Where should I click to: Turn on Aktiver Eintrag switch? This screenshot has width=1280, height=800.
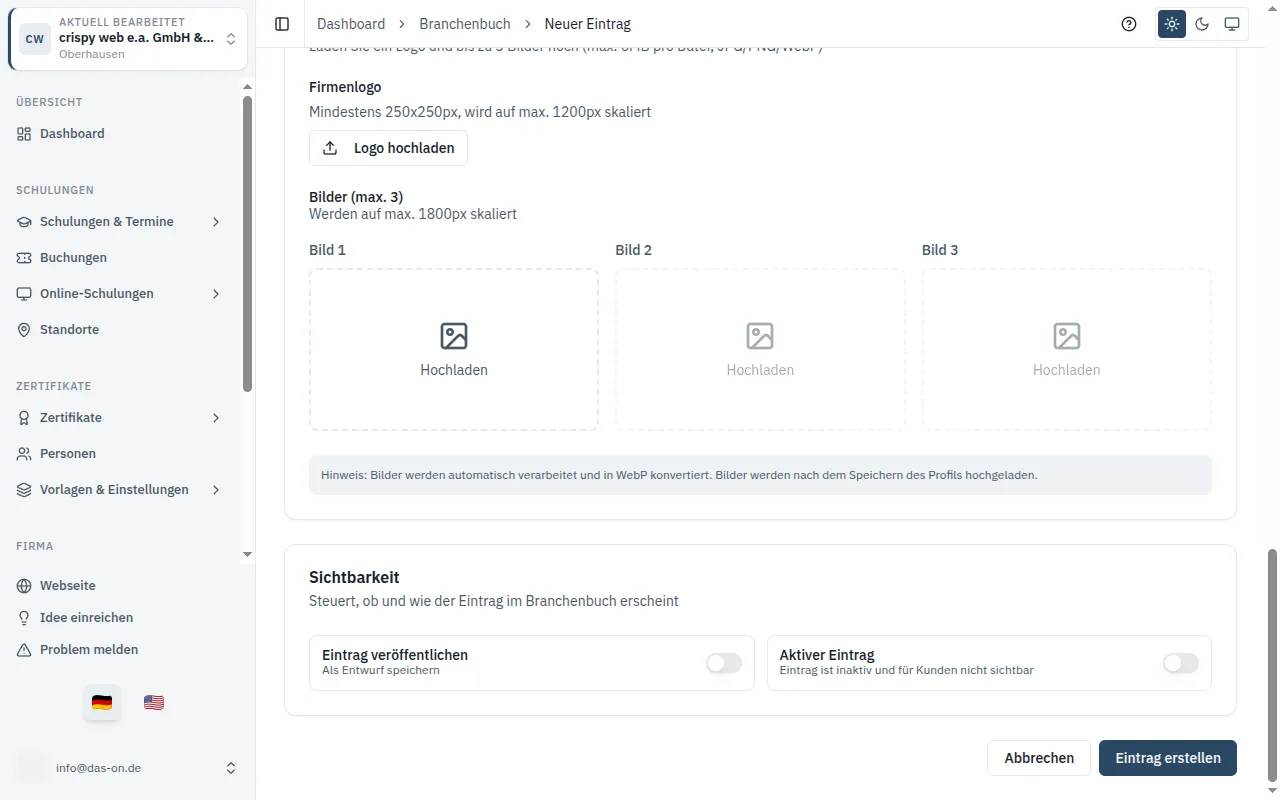(1181, 663)
